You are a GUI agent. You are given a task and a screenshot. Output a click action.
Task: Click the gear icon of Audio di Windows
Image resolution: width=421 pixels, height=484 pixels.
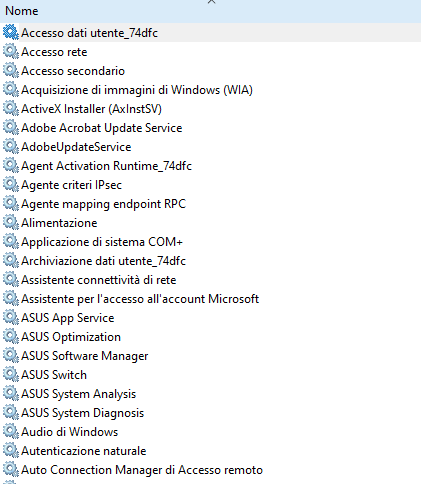[11, 432]
